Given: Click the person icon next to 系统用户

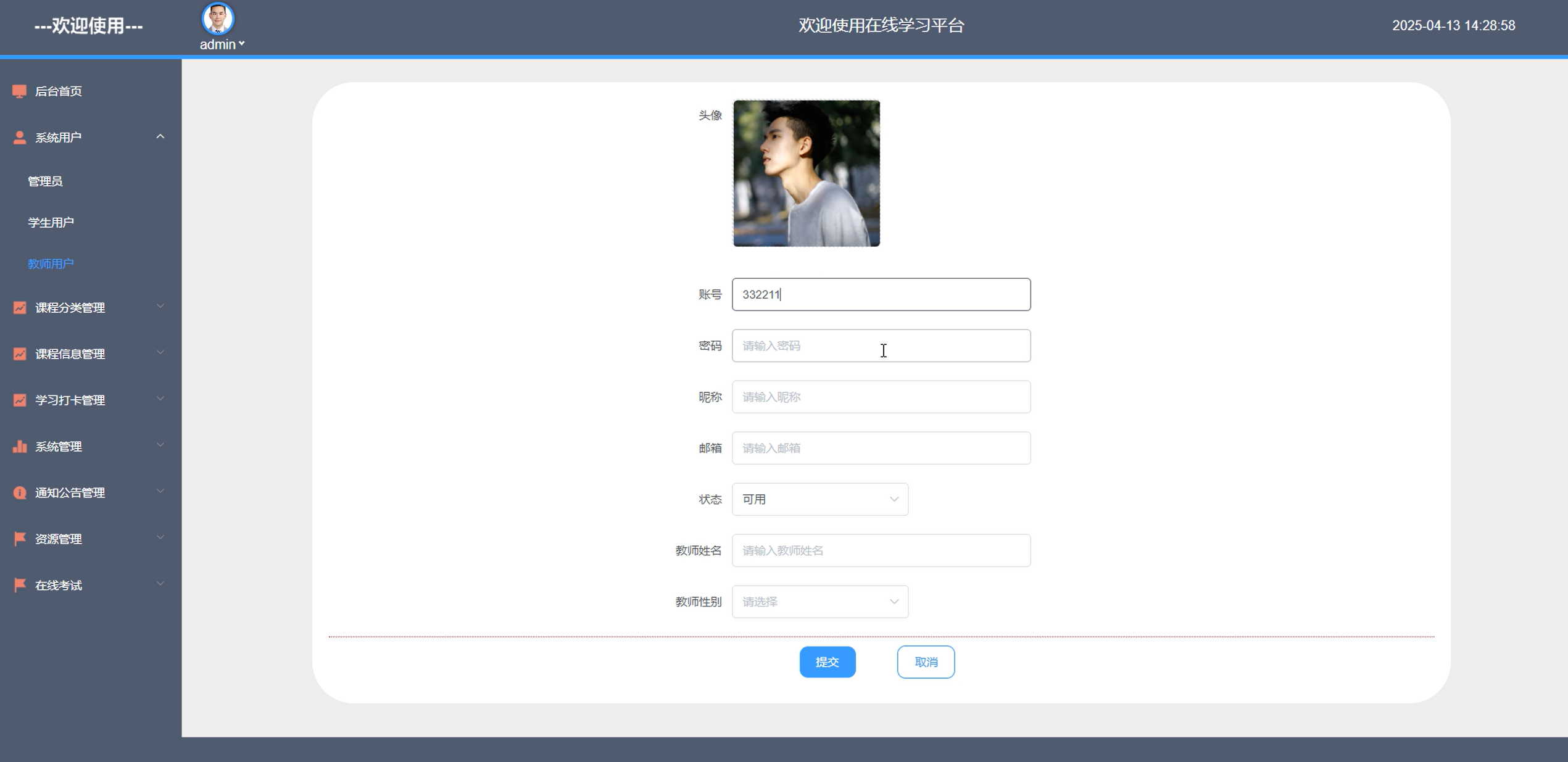Looking at the screenshot, I should pyautogui.click(x=19, y=138).
